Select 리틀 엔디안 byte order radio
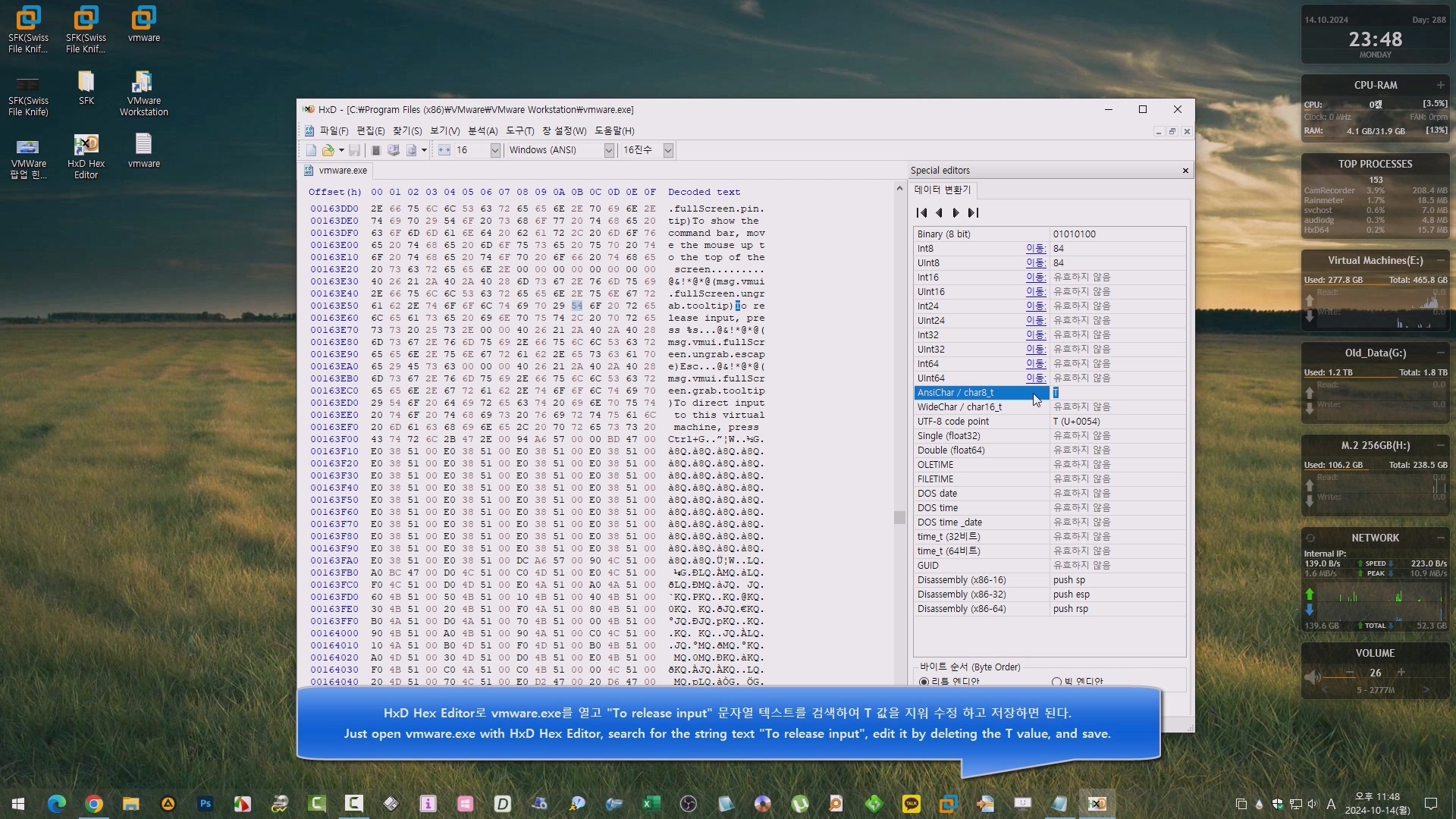Image resolution: width=1456 pixels, height=819 pixels. 924,682
